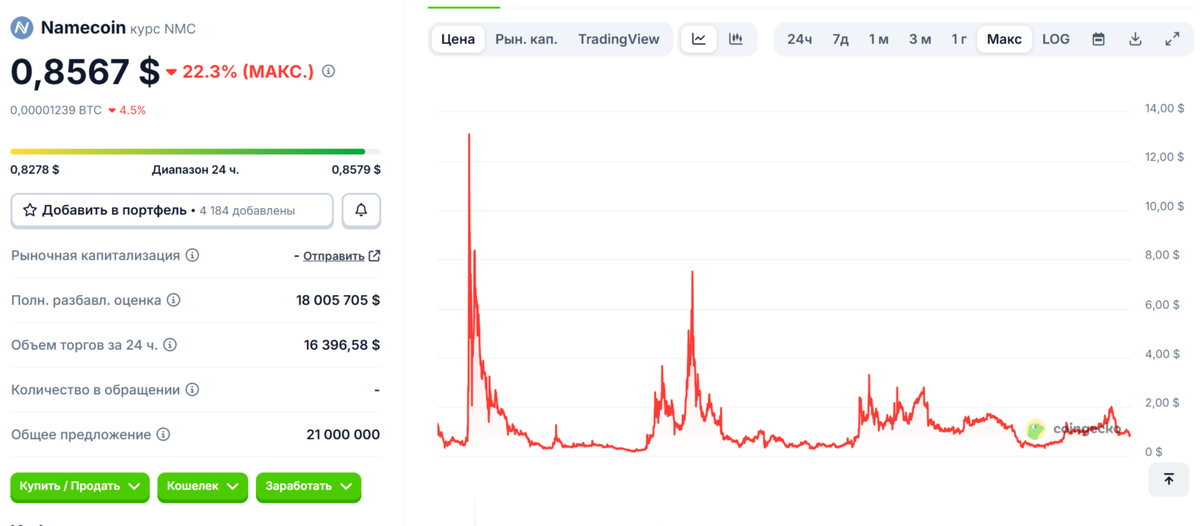Click the 0,00001239 BTC value

[56, 110]
